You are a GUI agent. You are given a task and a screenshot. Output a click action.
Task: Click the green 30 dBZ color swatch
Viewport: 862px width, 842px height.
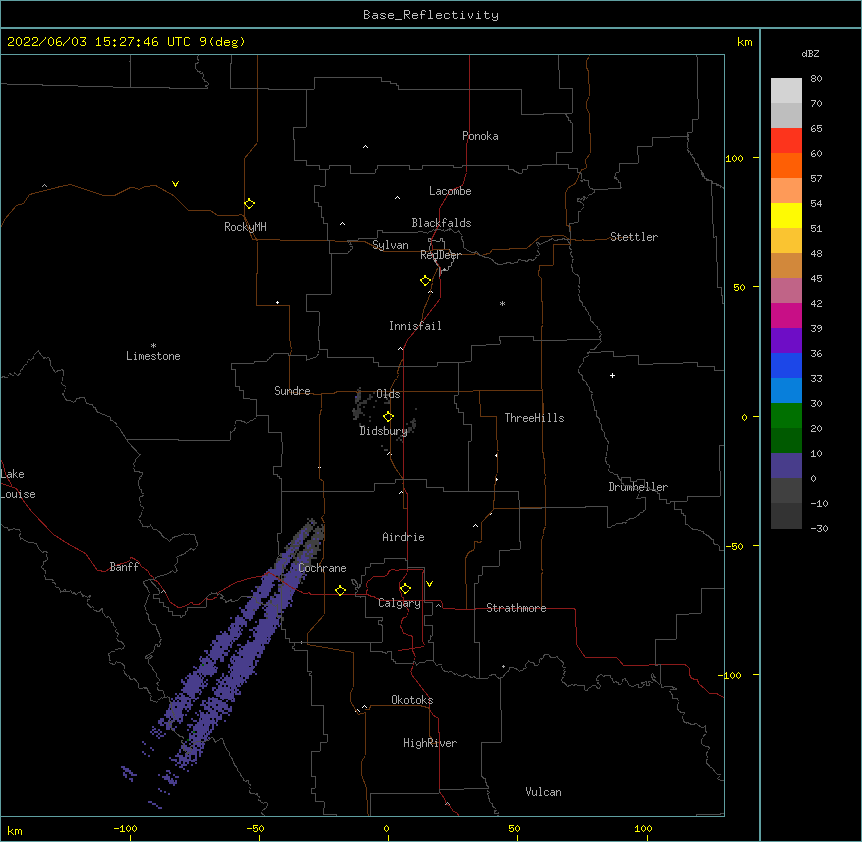coord(786,416)
